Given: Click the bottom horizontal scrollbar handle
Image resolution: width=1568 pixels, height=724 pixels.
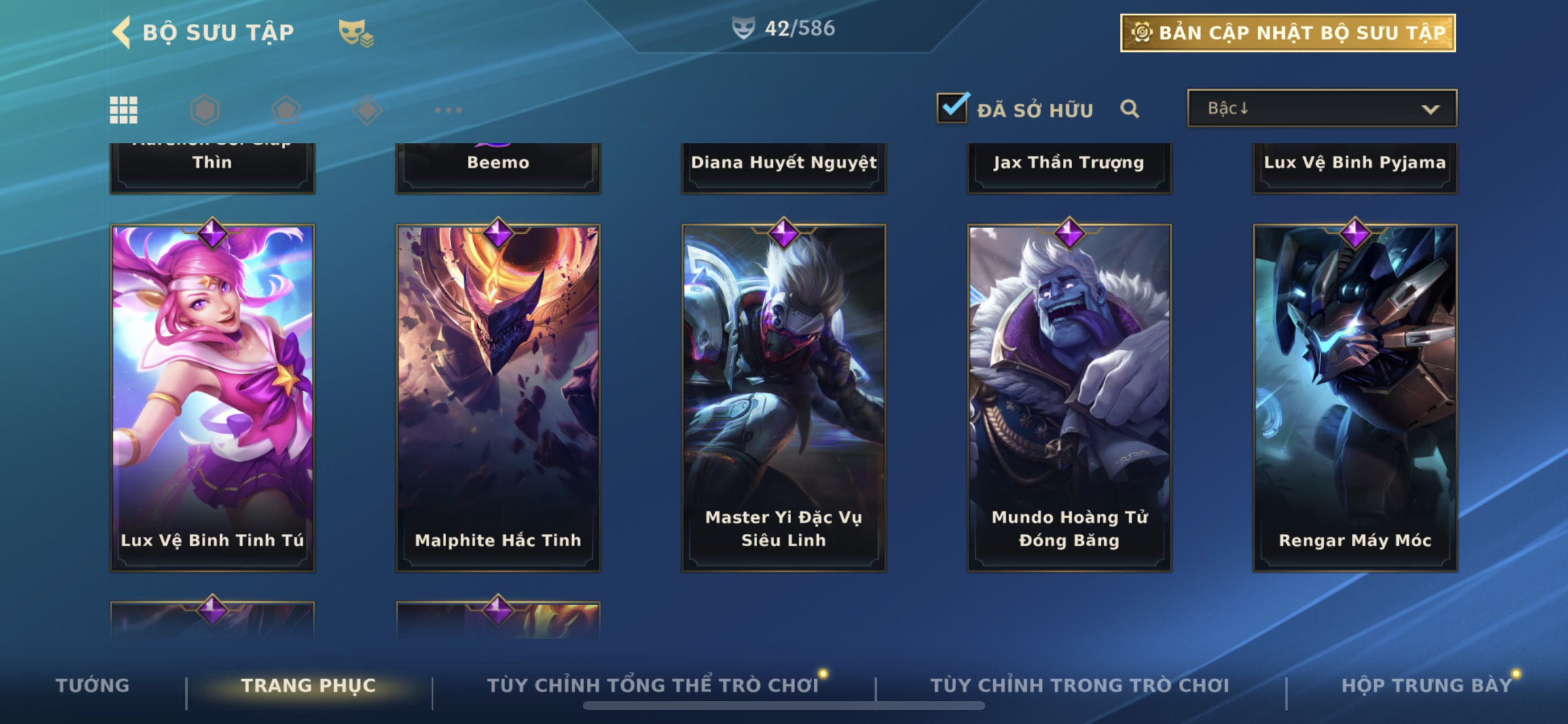Looking at the screenshot, I should [783, 706].
